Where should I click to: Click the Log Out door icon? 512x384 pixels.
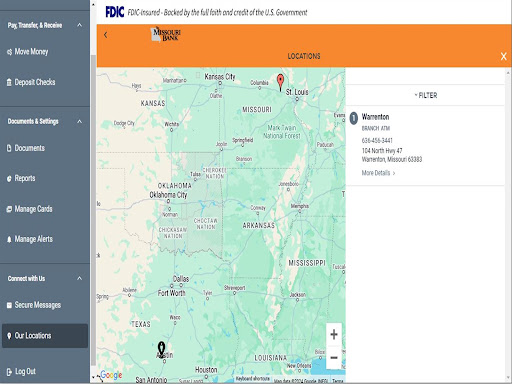point(9,372)
